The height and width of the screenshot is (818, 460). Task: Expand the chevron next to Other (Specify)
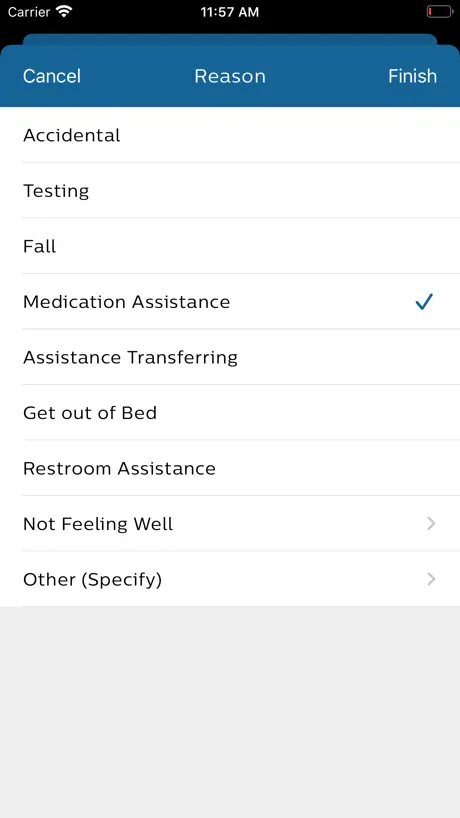[431, 579]
